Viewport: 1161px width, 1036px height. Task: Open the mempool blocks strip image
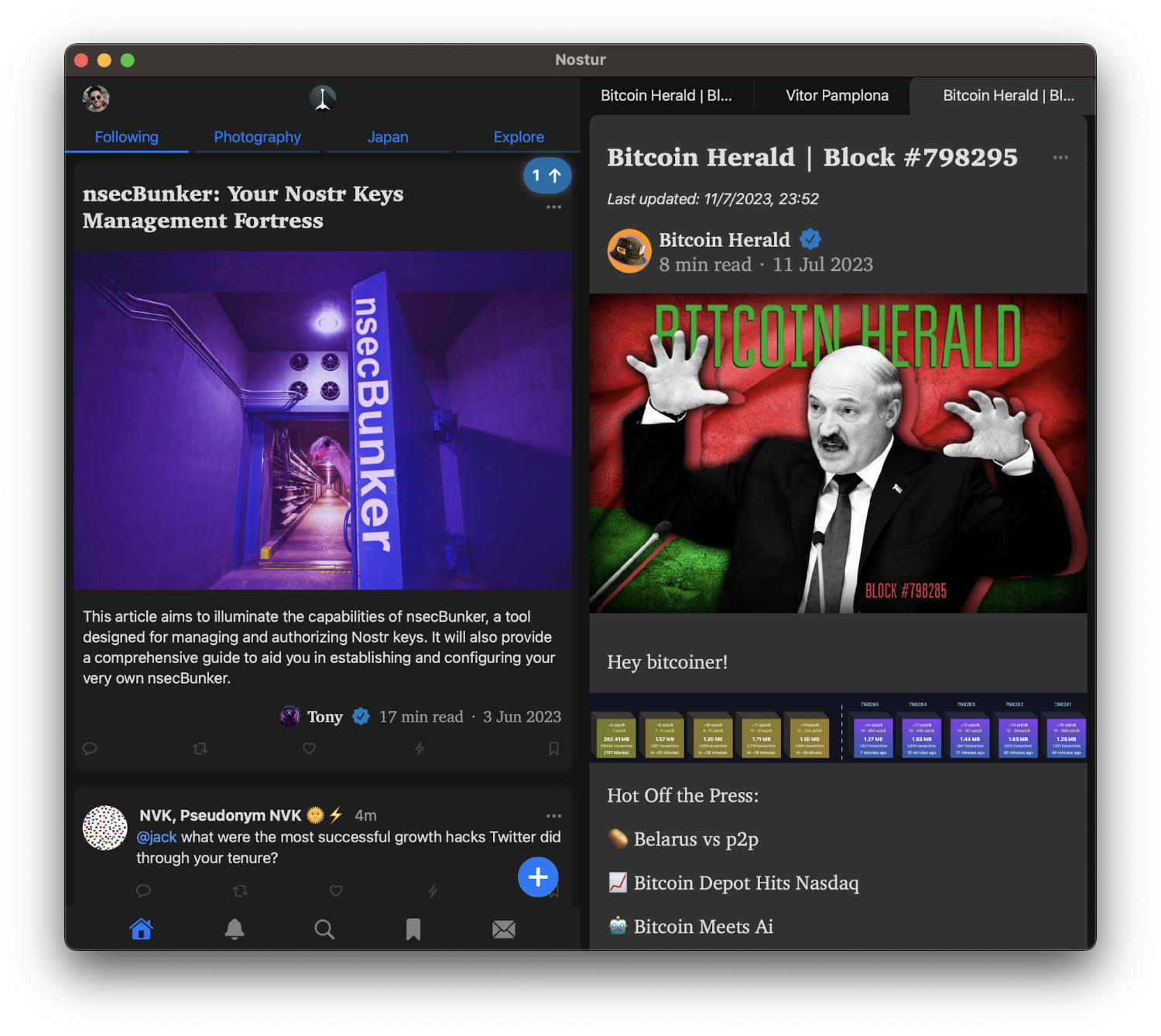pos(838,728)
